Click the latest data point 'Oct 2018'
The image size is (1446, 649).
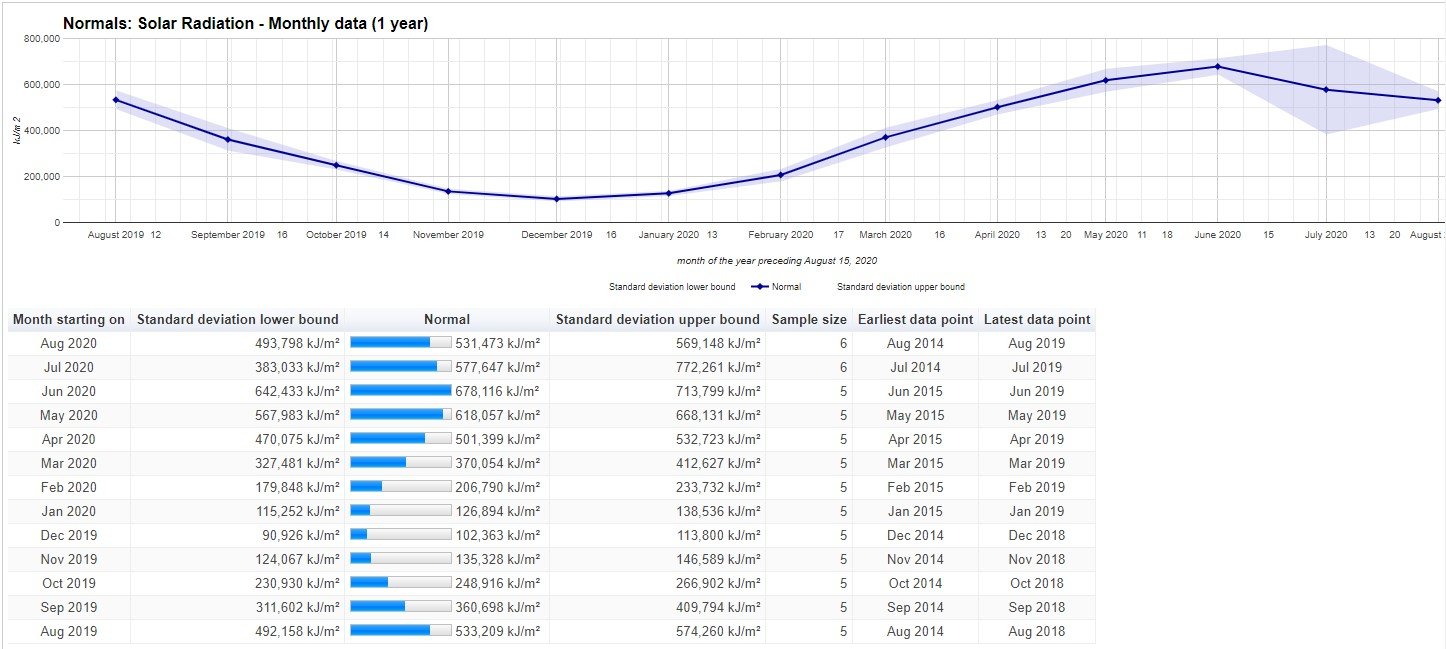[1037, 583]
